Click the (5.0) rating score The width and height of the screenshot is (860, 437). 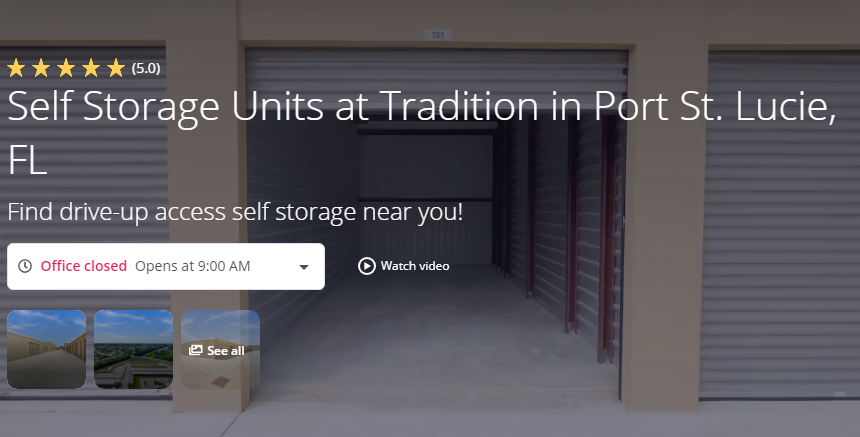pyautogui.click(x=146, y=69)
